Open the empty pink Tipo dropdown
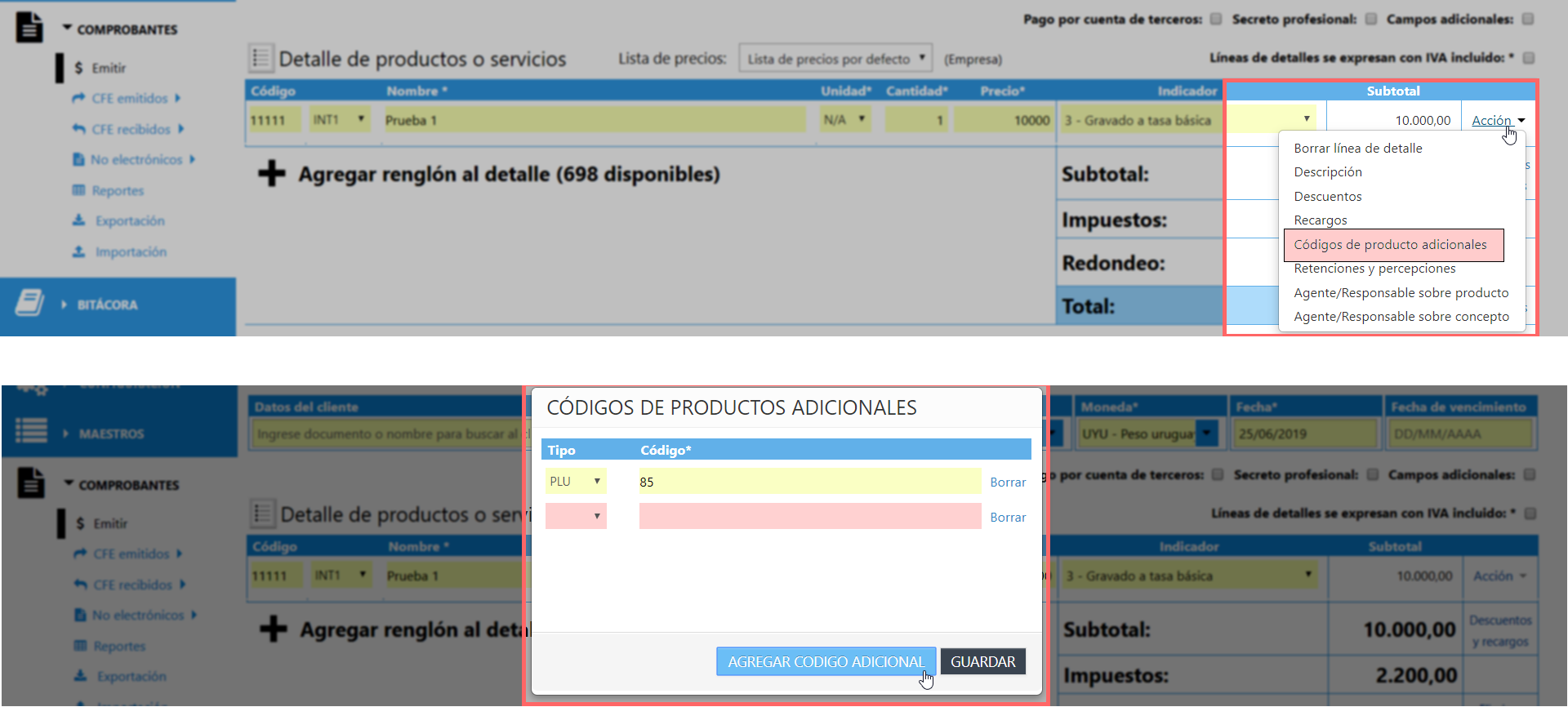The width and height of the screenshot is (1568, 707). pyautogui.click(x=576, y=516)
